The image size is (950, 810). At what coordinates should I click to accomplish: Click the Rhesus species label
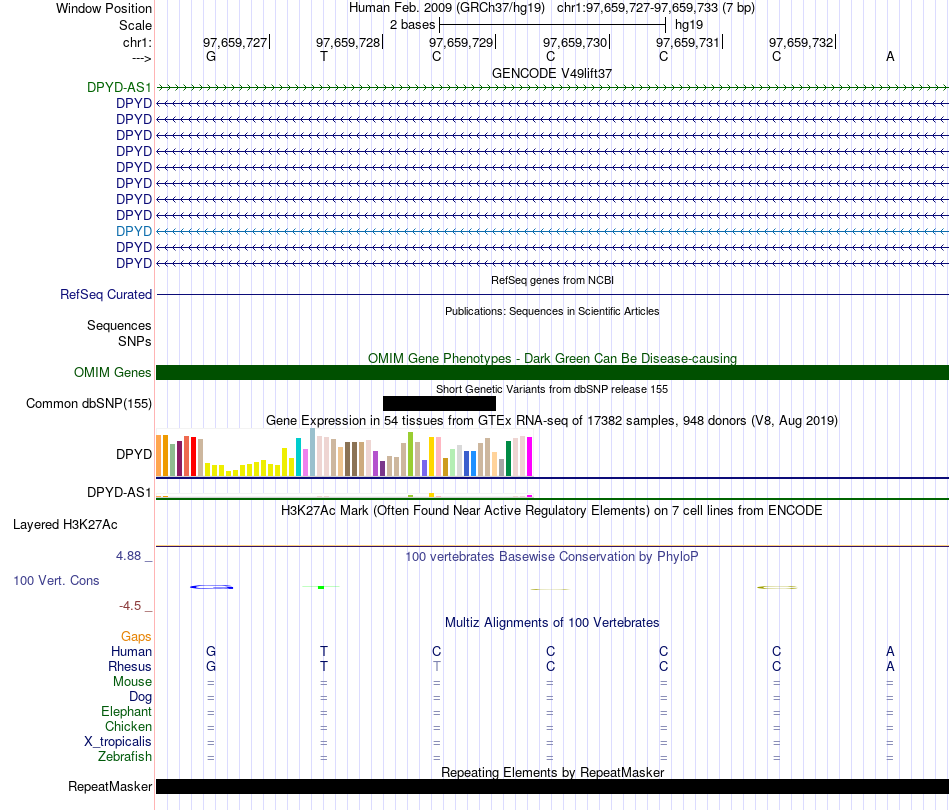tap(130, 666)
